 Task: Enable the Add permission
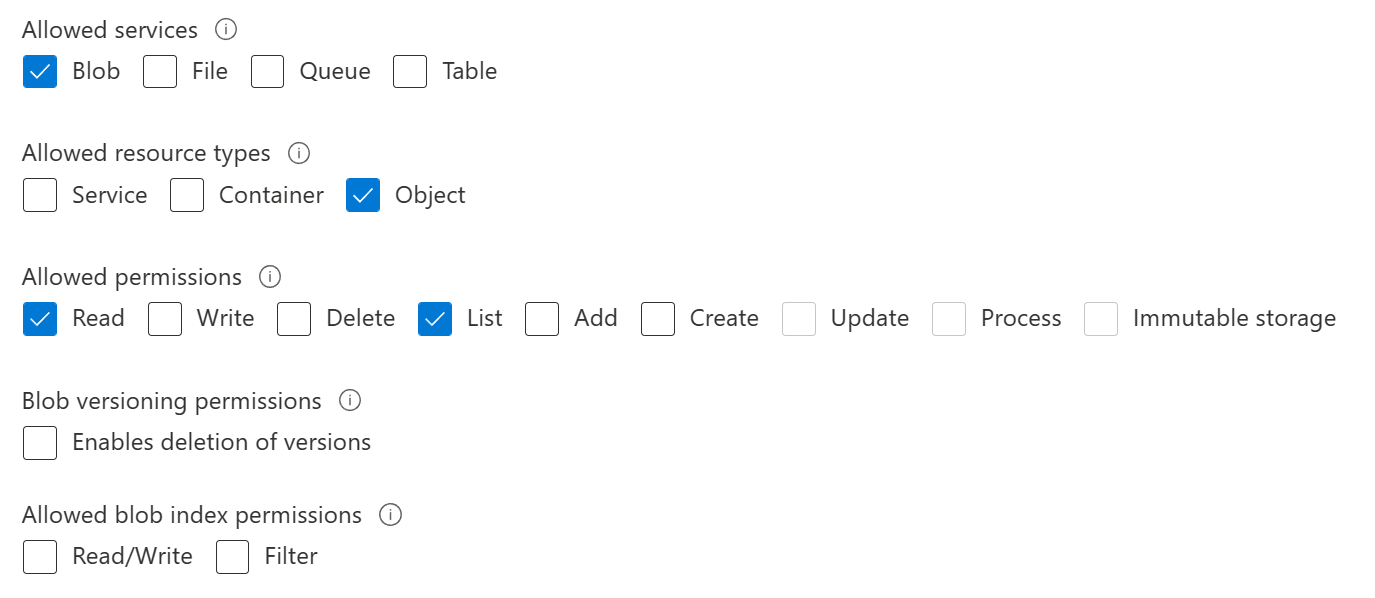[542, 318]
